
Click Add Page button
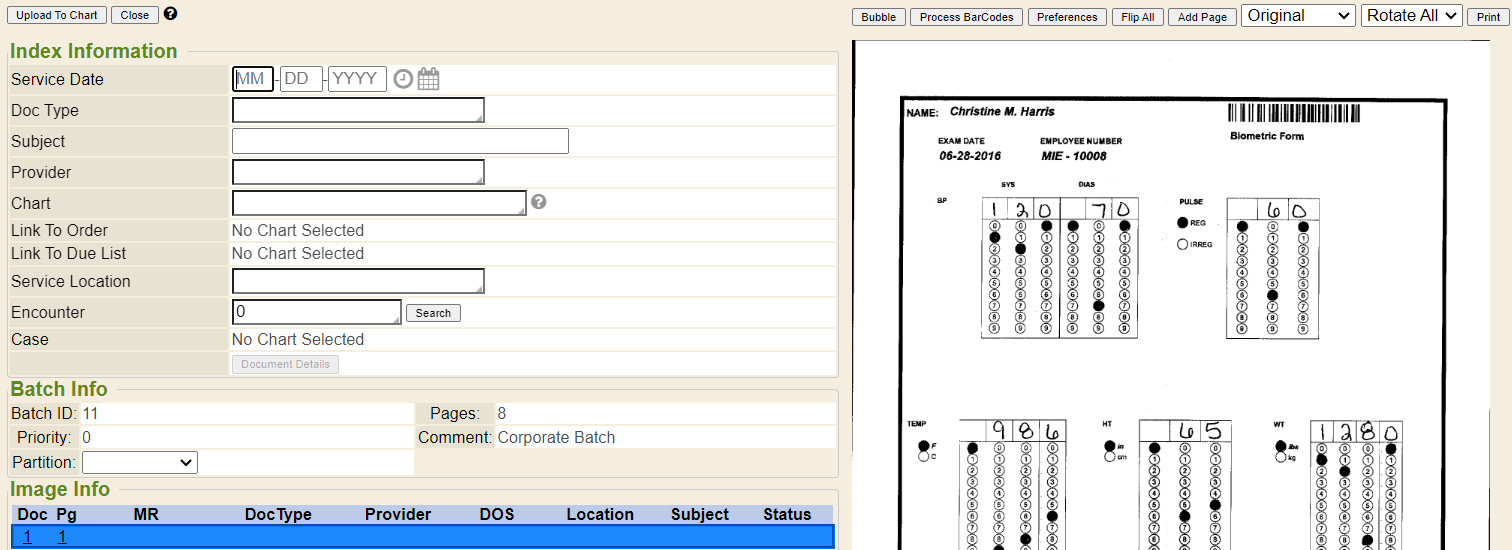(1202, 17)
